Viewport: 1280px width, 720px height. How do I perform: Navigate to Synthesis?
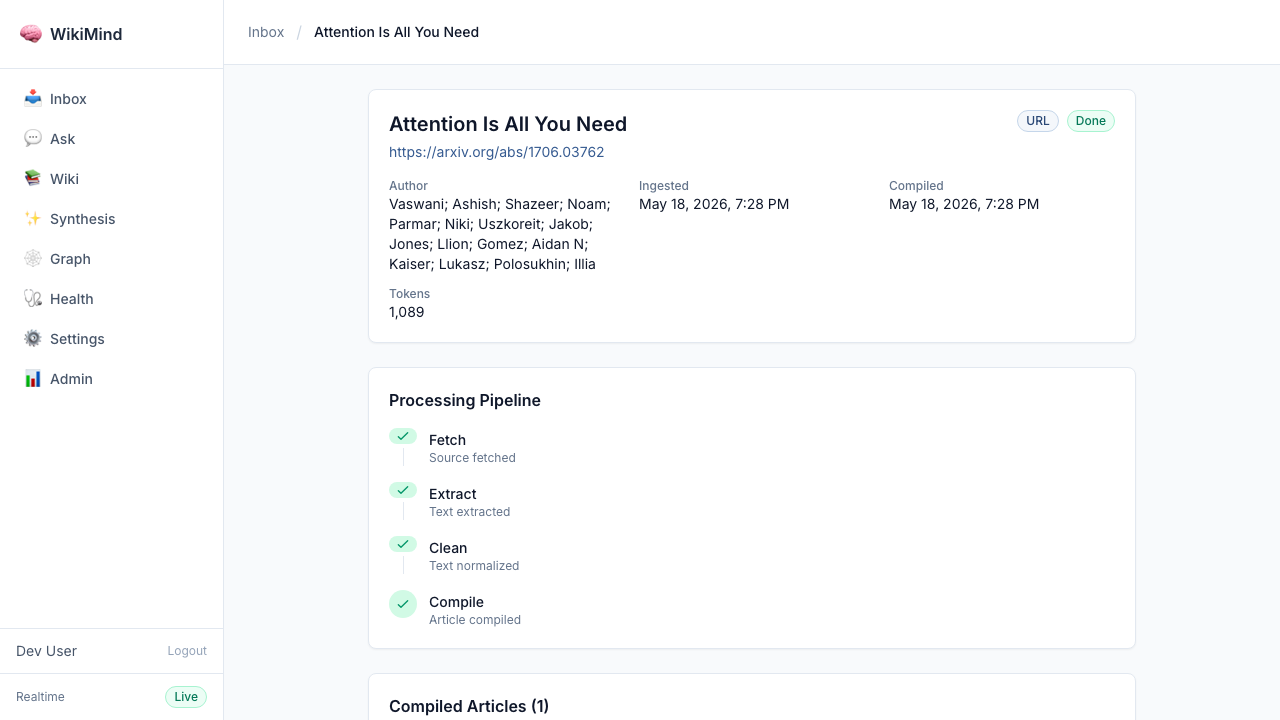point(112,219)
